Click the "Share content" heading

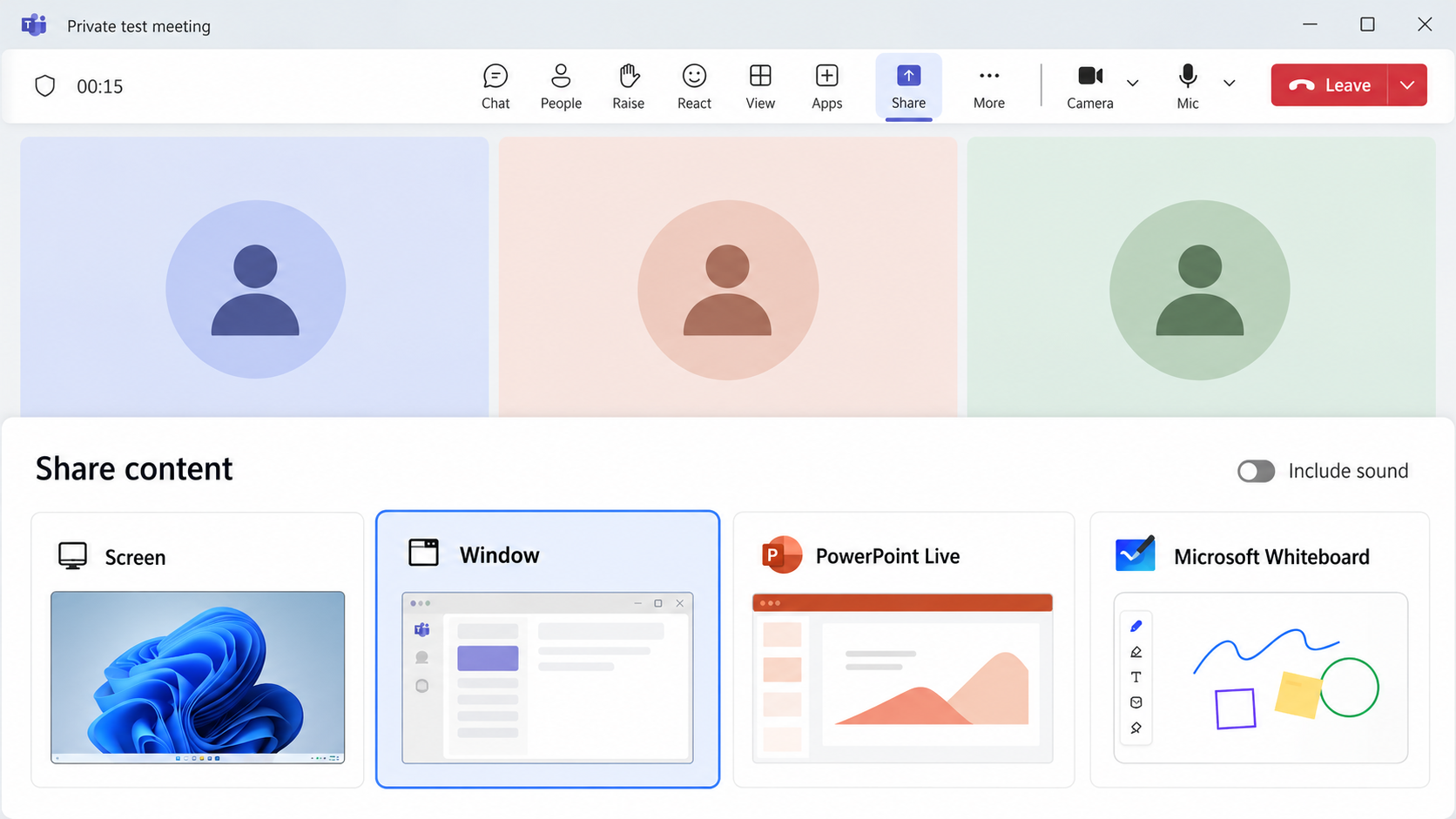click(134, 469)
